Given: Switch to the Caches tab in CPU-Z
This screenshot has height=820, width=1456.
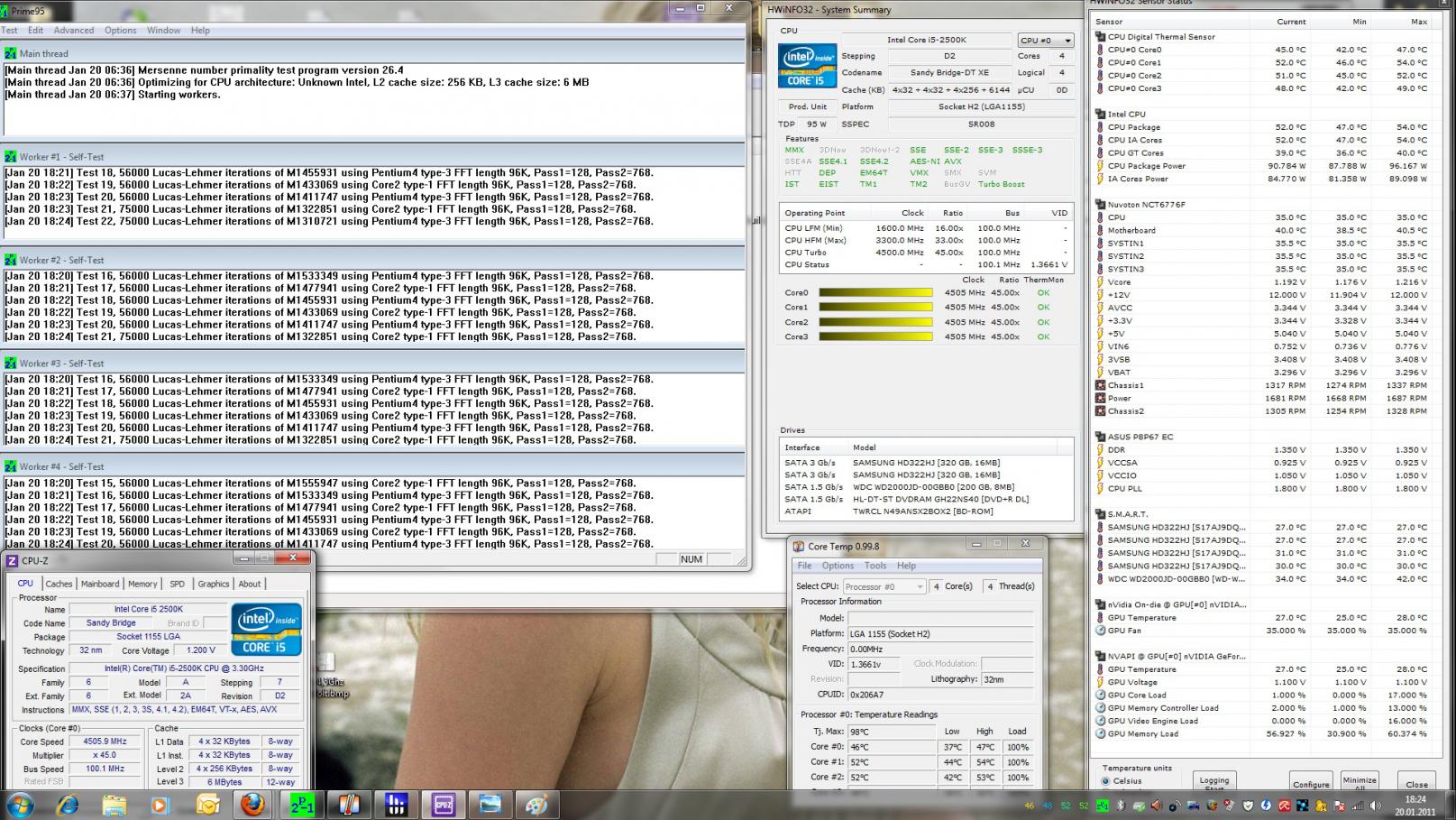Looking at the screenshot, I should tap(59, 584).
